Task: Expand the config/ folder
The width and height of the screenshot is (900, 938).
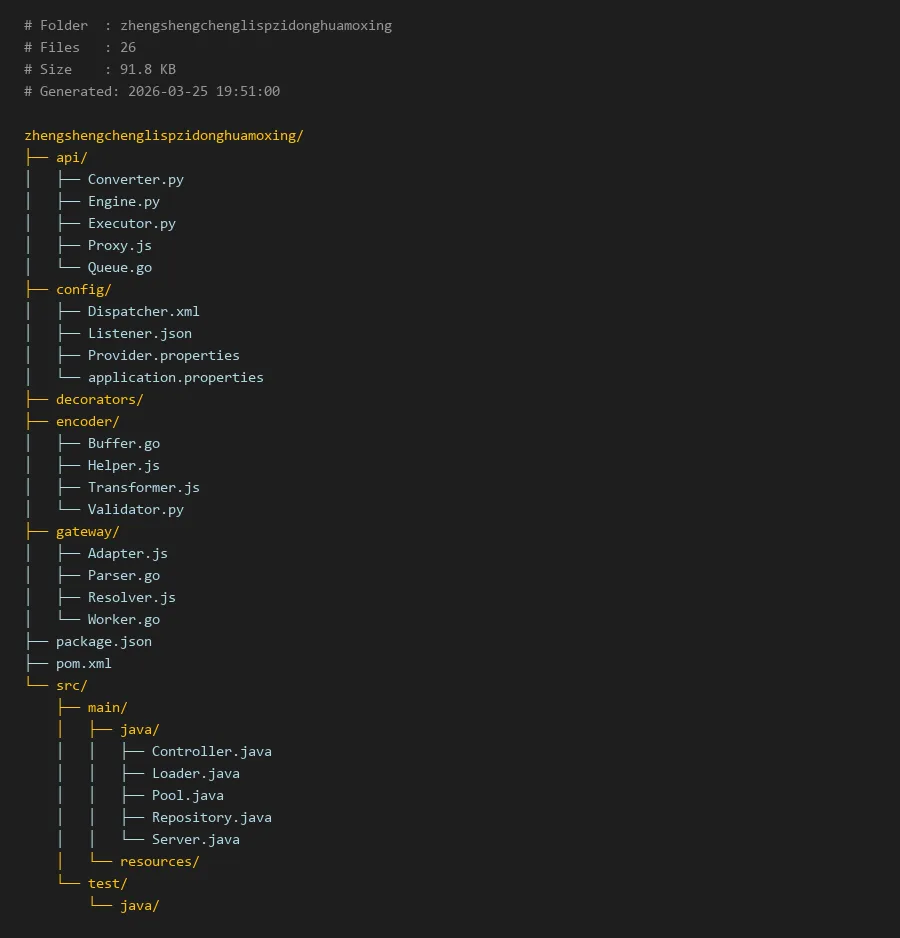Action: click(x=83, y=289)
